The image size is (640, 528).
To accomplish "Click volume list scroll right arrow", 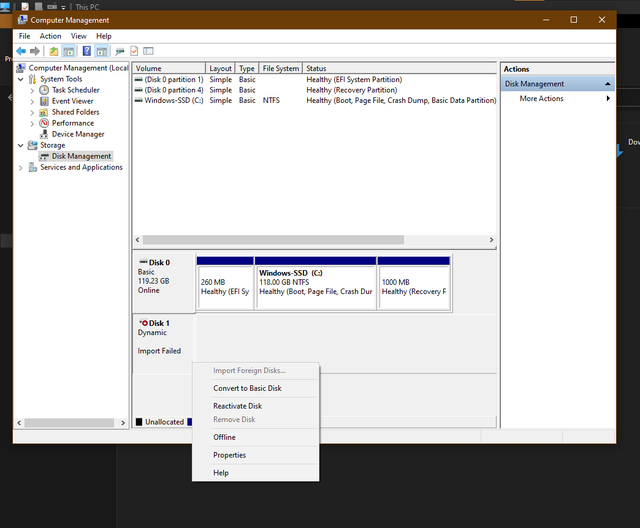I will pos(491,240).
